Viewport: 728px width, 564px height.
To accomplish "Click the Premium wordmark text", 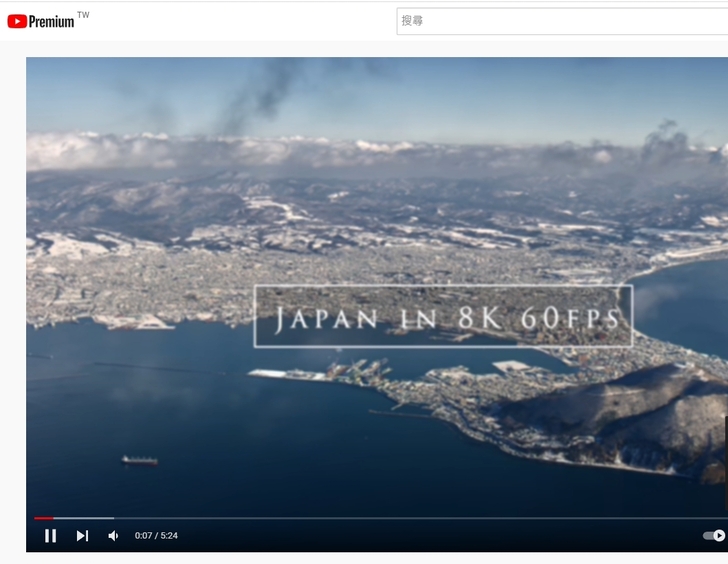I will point(52,22).
